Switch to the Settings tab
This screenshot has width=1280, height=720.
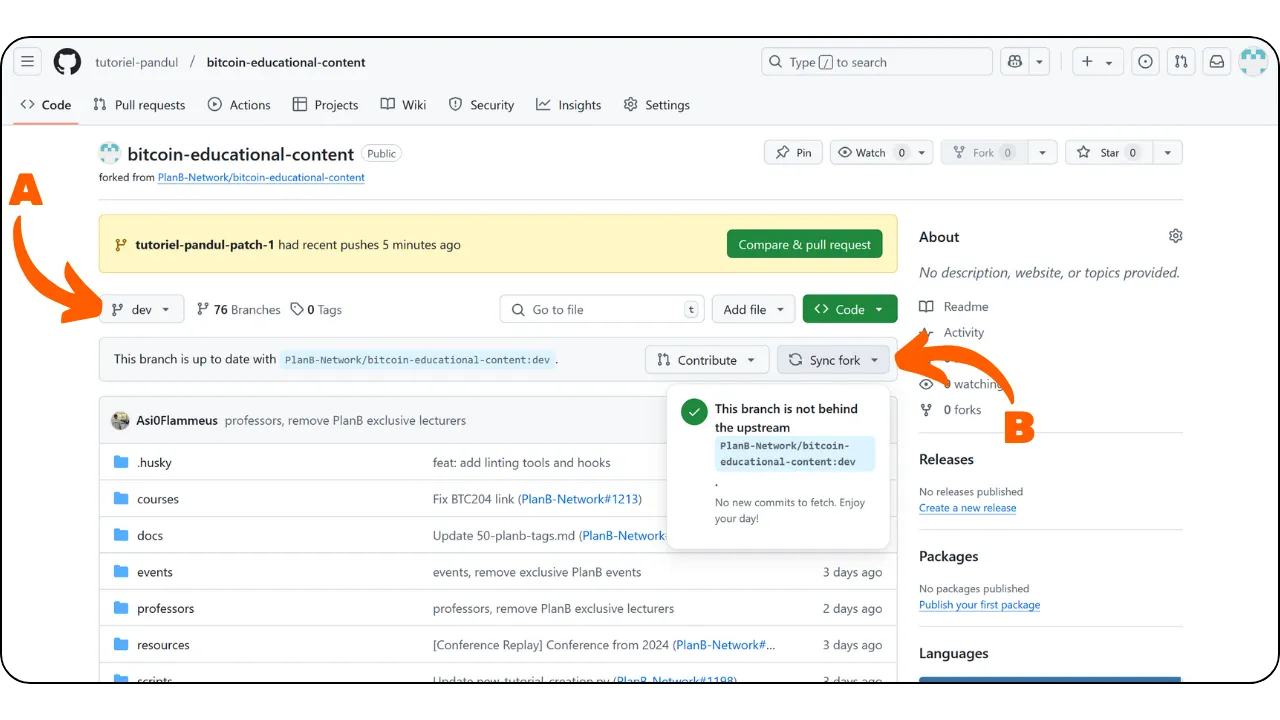tap(656, 105)
